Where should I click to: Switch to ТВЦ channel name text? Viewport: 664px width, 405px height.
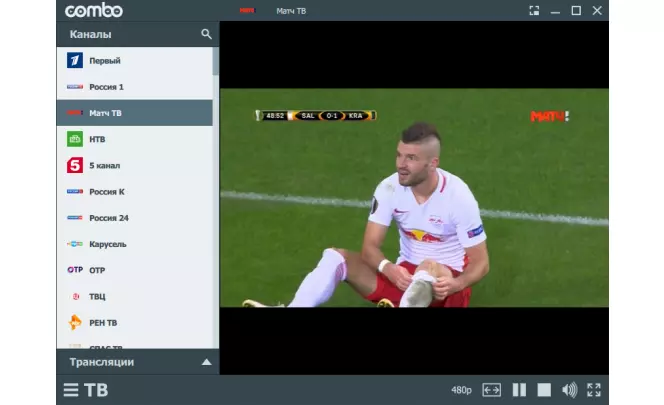tap(97, 297)
